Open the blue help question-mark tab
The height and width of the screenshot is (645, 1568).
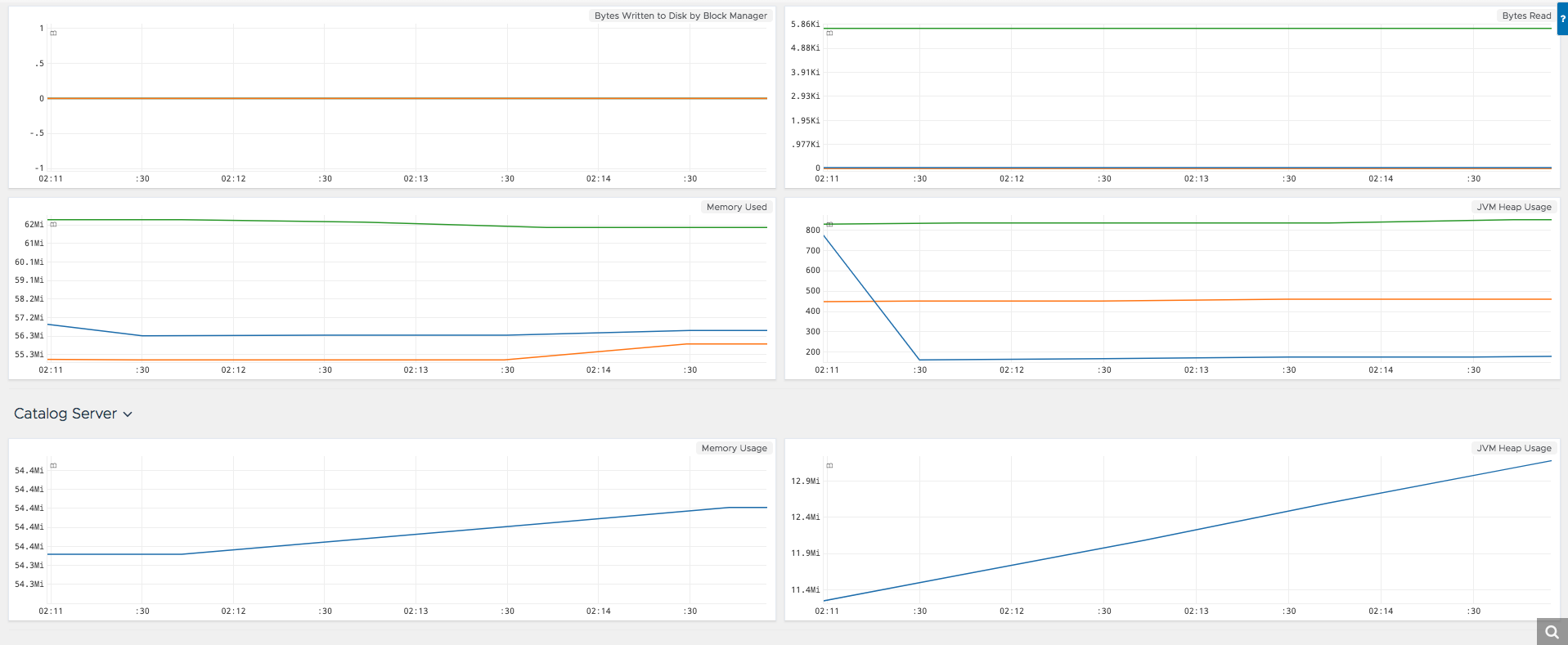tap(1562, 19)
